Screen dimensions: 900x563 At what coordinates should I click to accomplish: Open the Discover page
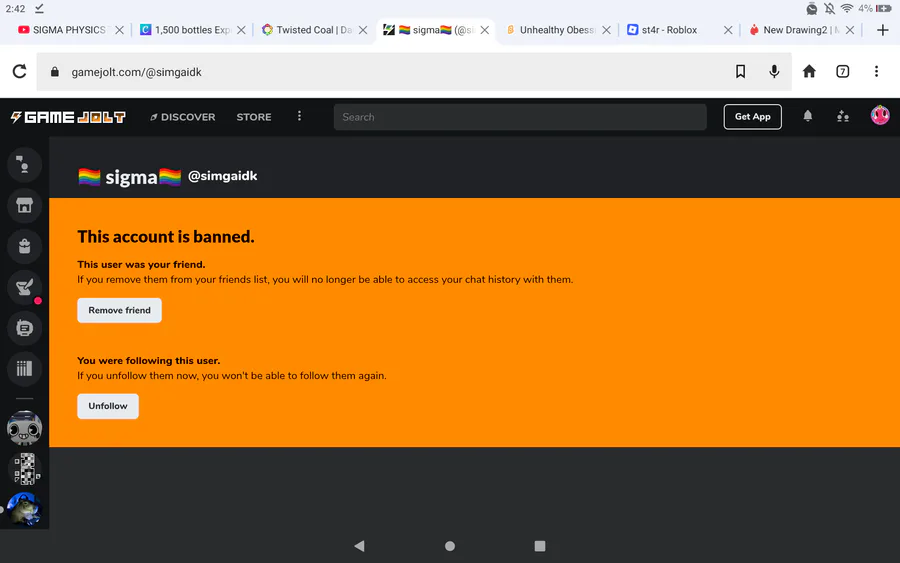click(x=183, y=117)
